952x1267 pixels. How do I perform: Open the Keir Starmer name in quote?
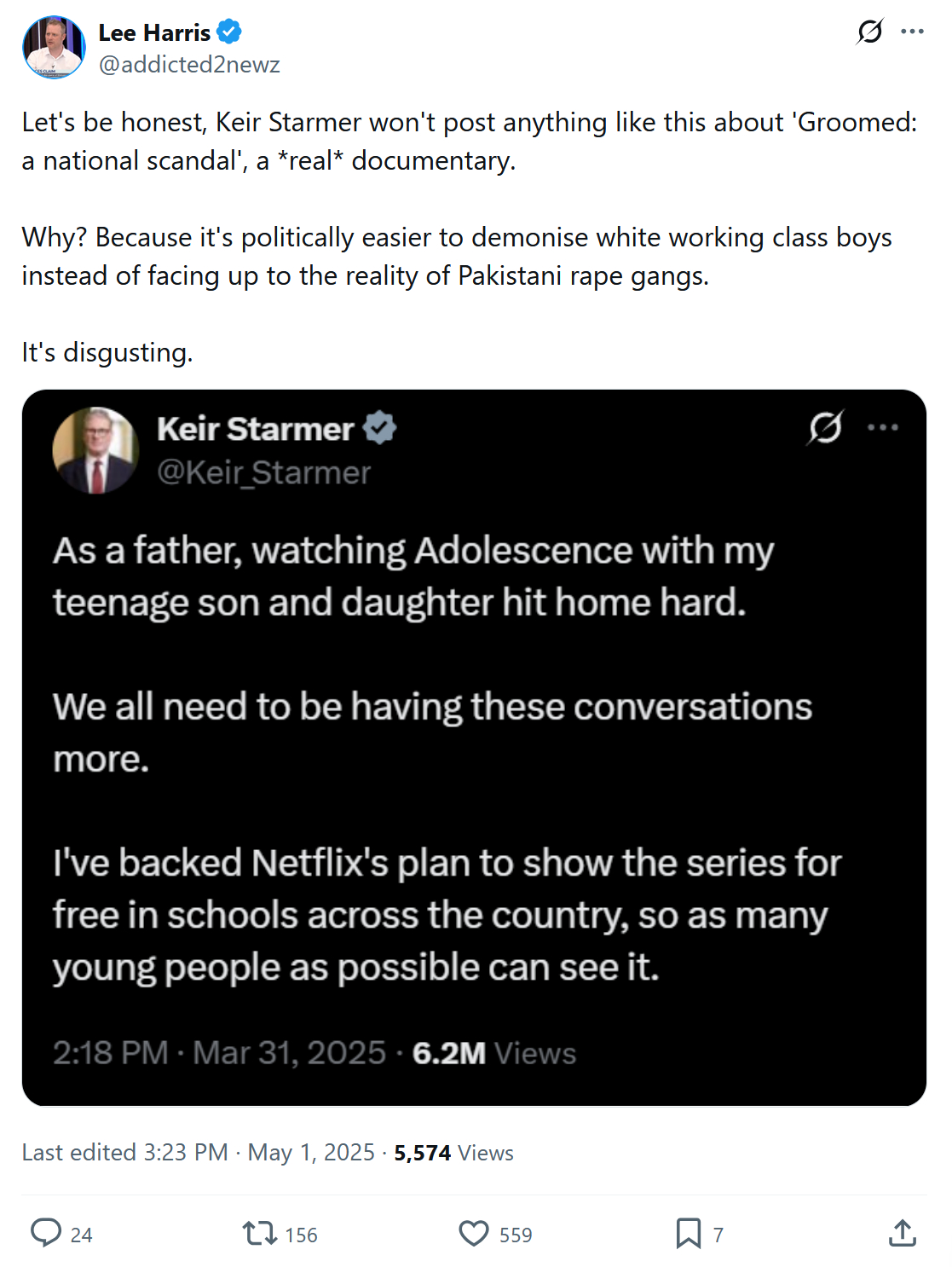pyautogui.click(x=255, y=429)
